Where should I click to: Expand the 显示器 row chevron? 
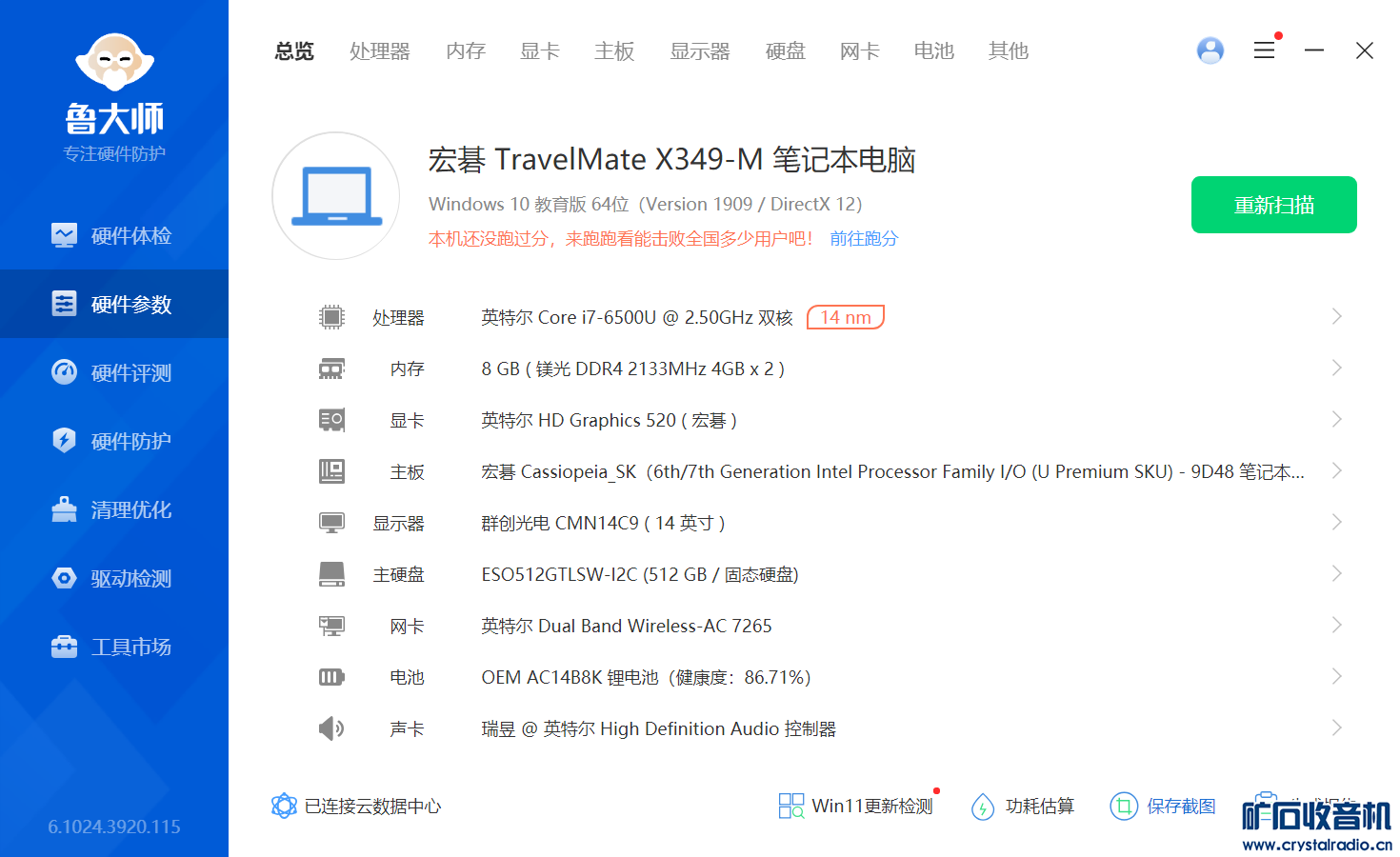pos(1337,522)
